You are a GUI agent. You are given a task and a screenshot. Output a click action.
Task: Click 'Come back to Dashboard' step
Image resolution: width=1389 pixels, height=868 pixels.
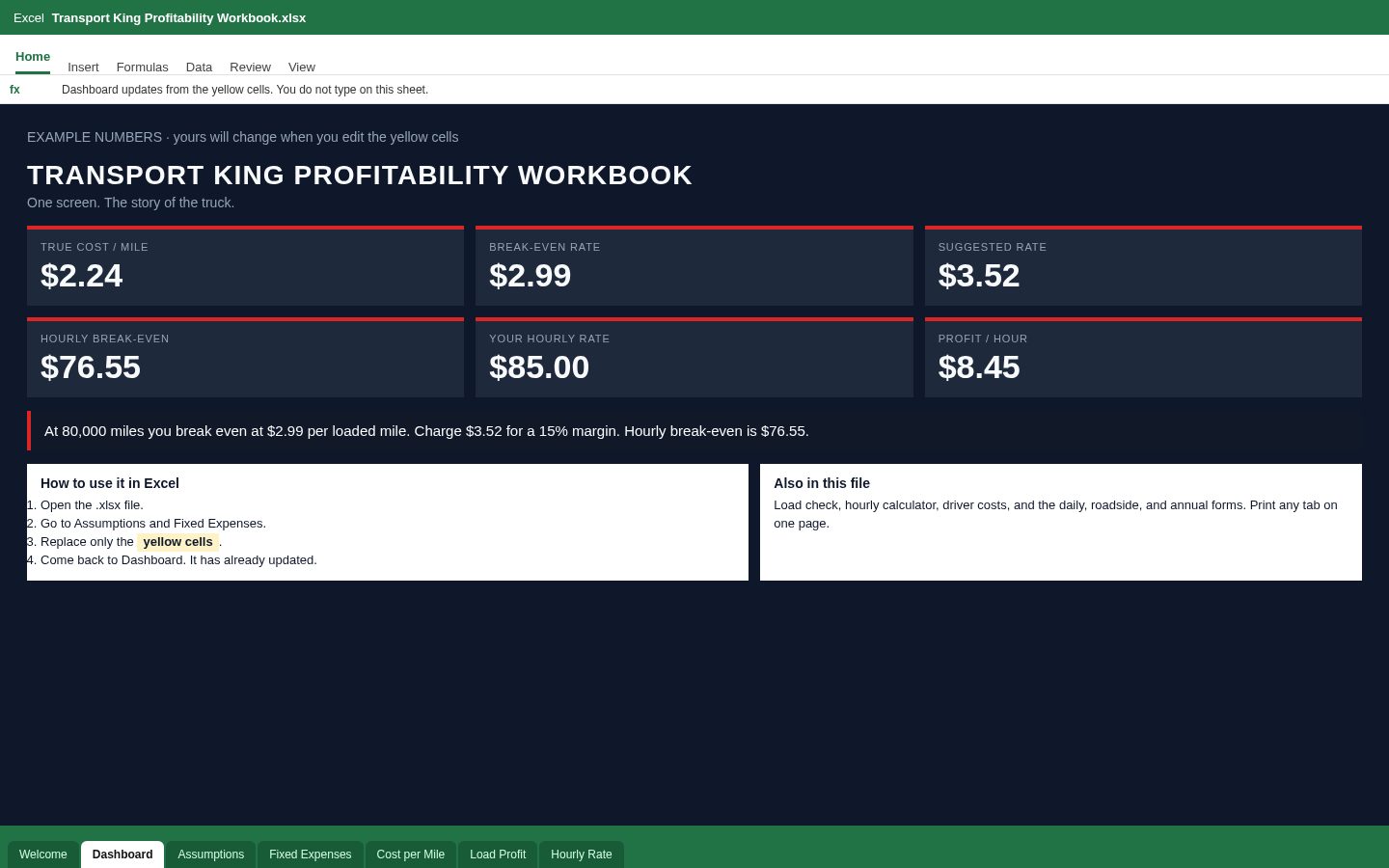point(178,560)
